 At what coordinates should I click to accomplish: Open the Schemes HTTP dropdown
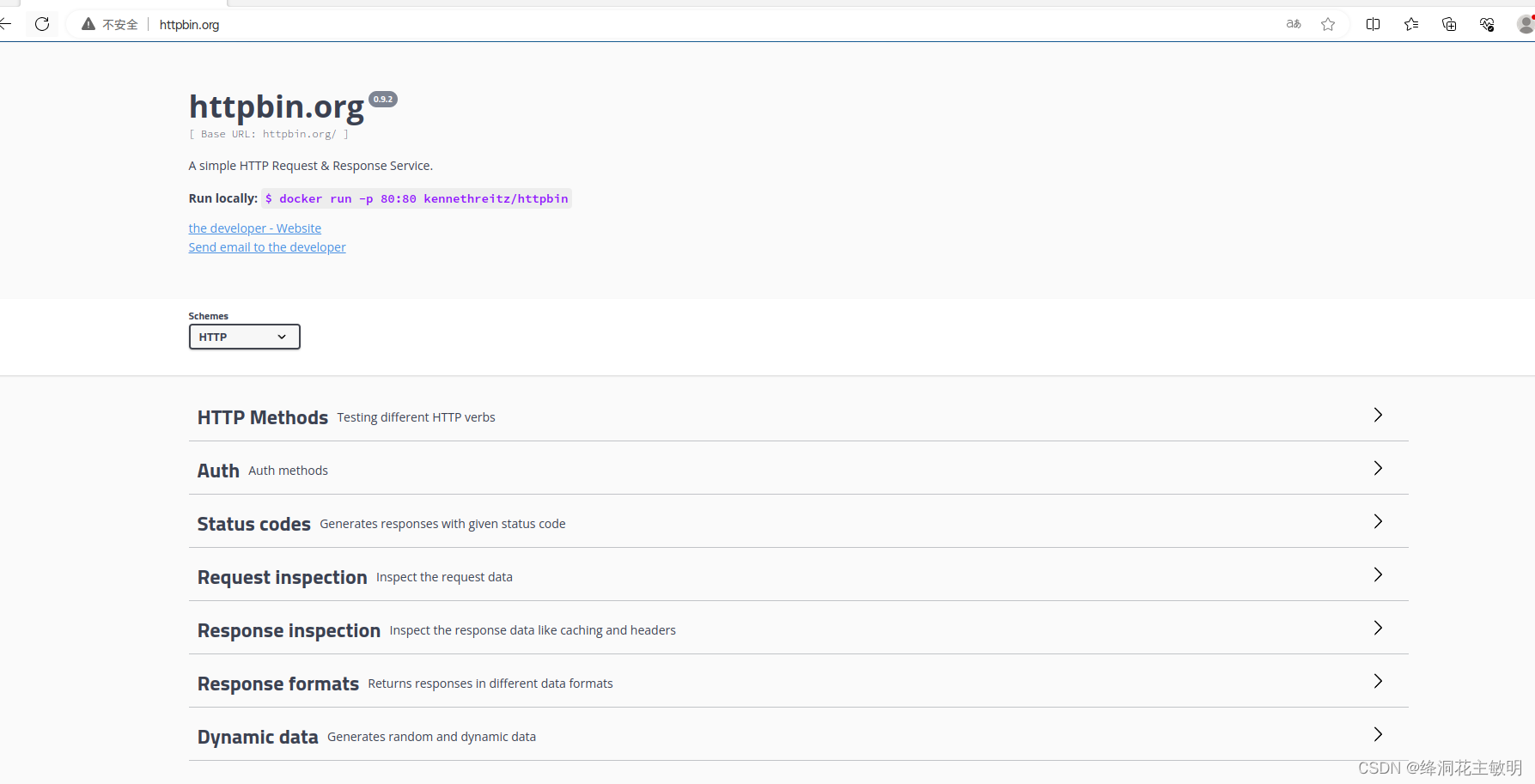point(244,337)
